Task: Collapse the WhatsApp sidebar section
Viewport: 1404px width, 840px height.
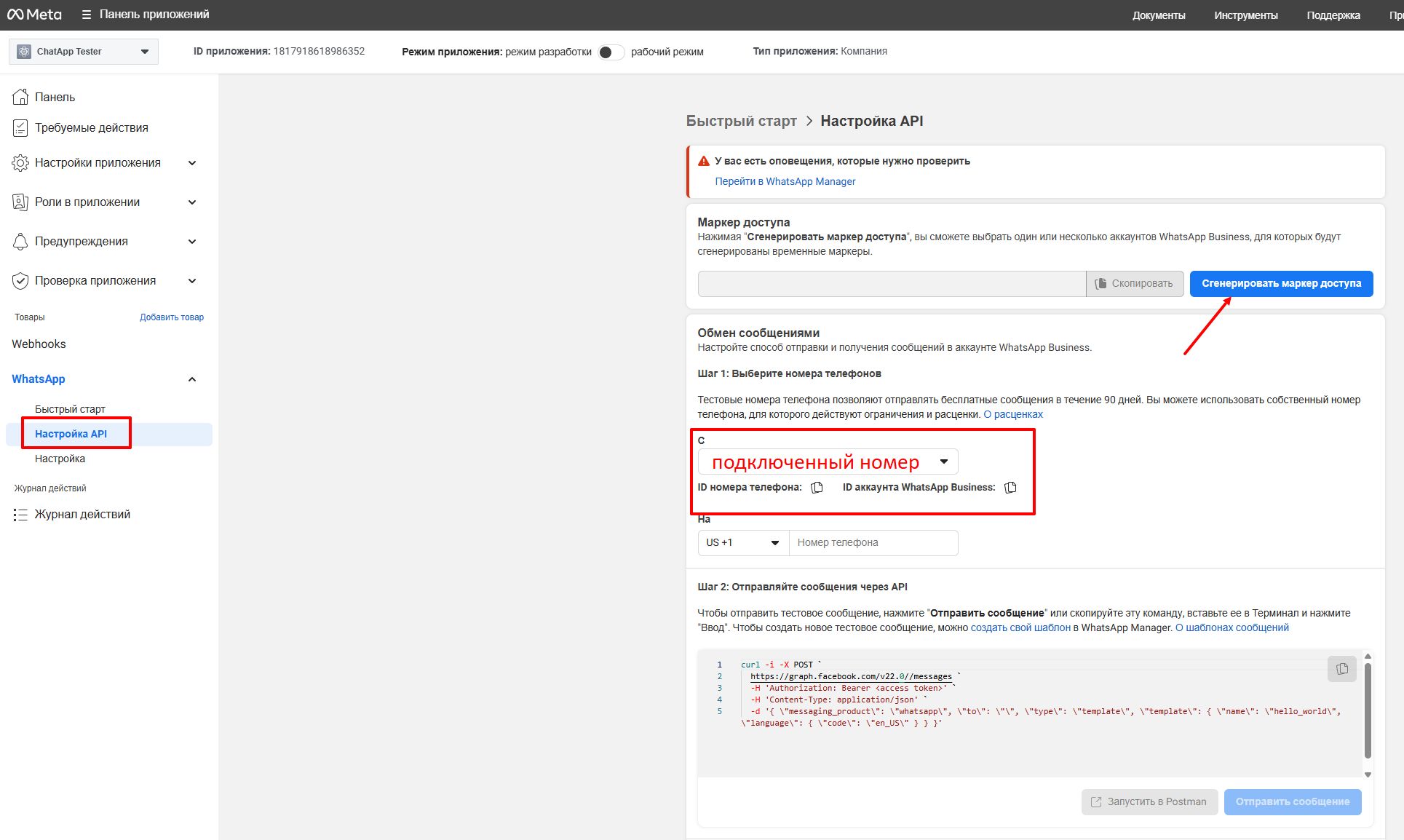Action: tap(192, 379)
